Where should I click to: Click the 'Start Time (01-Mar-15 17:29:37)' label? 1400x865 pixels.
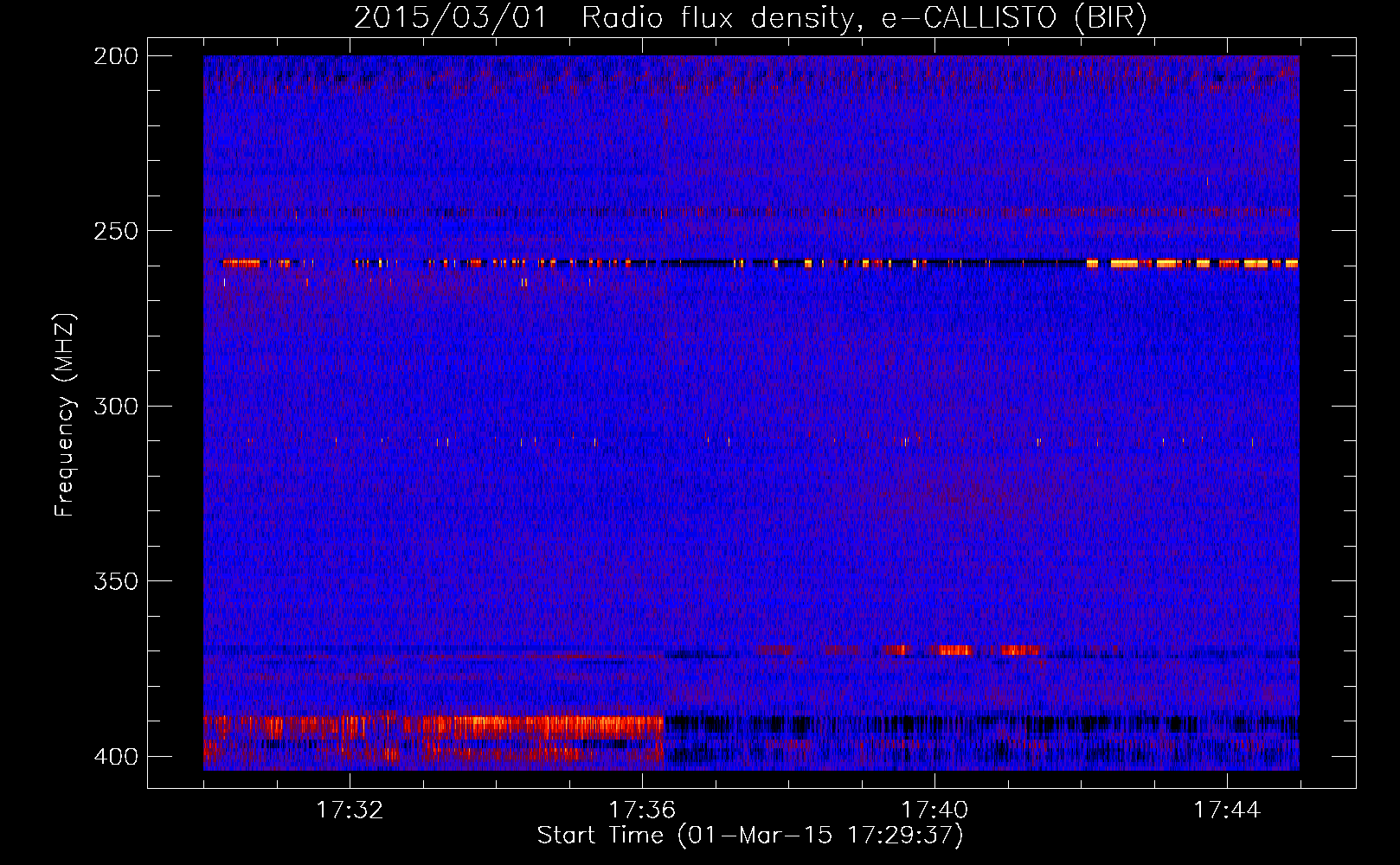(750, 836)
